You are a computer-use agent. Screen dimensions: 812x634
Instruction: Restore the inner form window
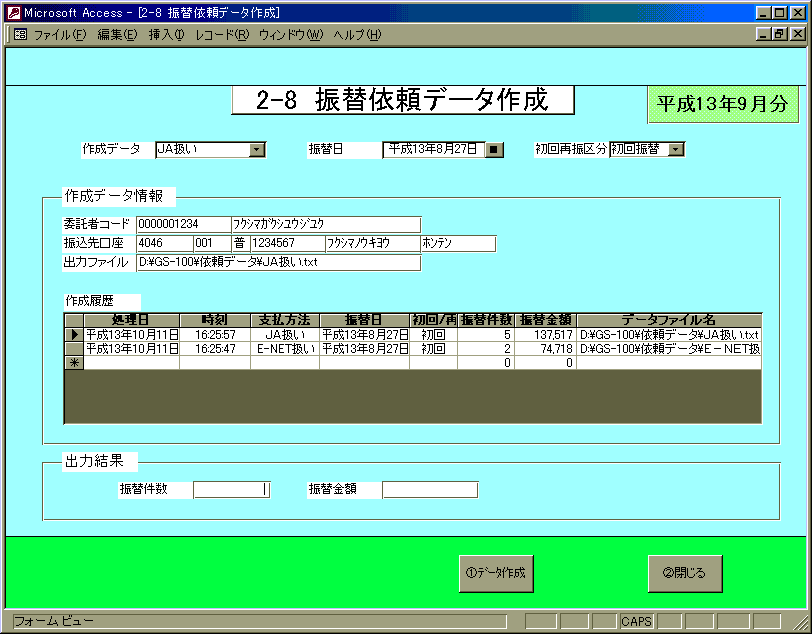click(780, 34)
